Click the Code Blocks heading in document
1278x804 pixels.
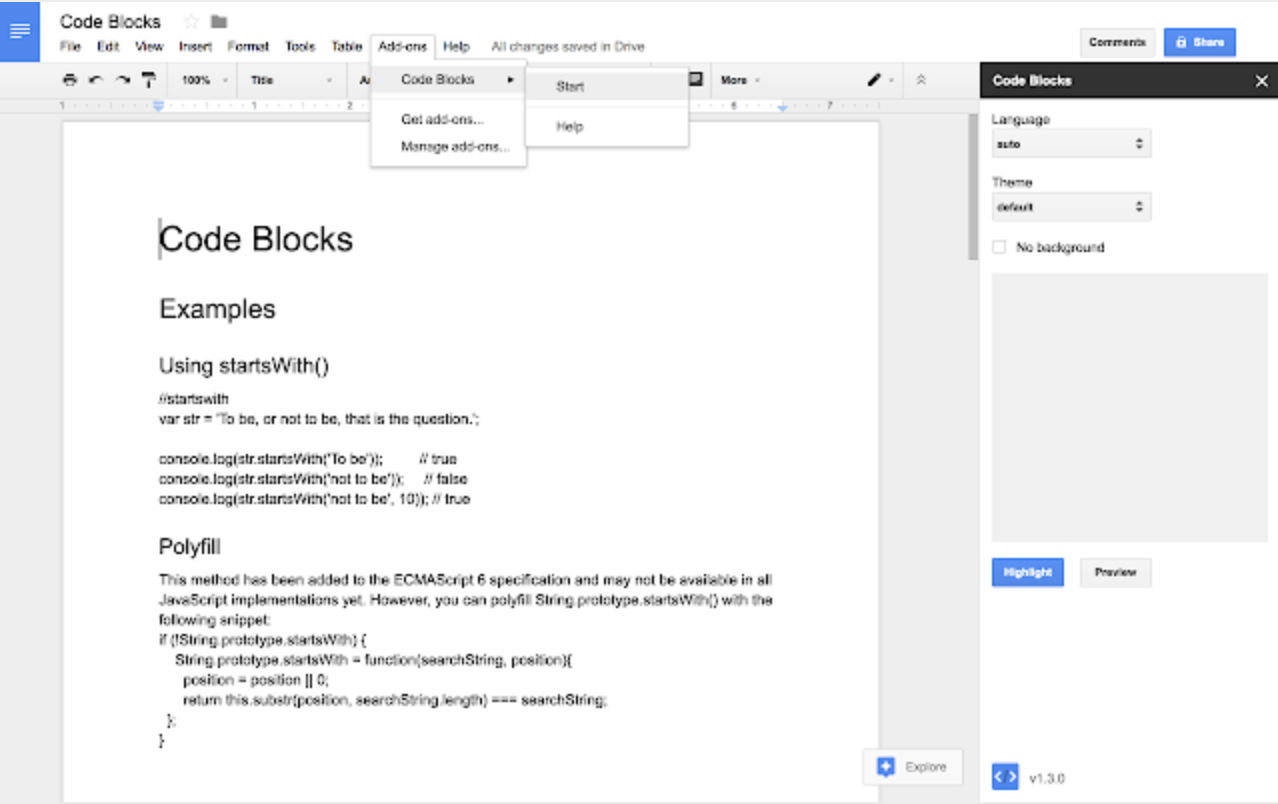tap(256, 239)
